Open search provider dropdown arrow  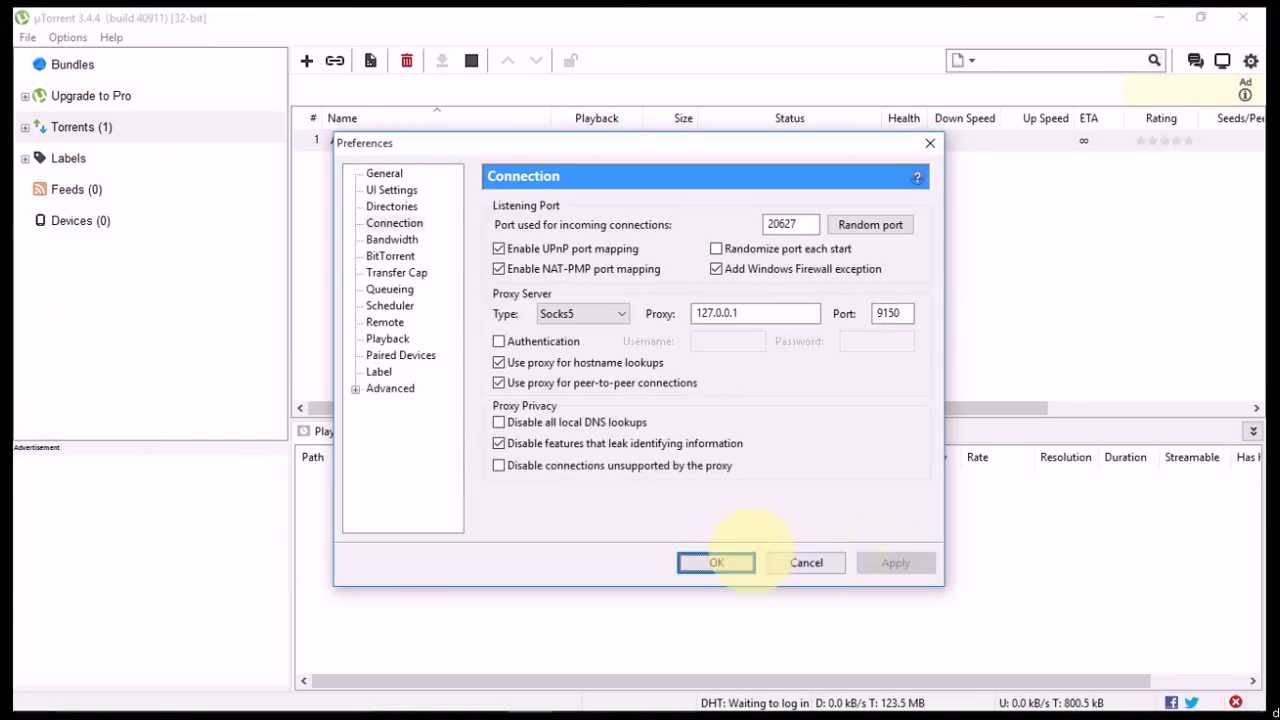(x=971, y=61)
